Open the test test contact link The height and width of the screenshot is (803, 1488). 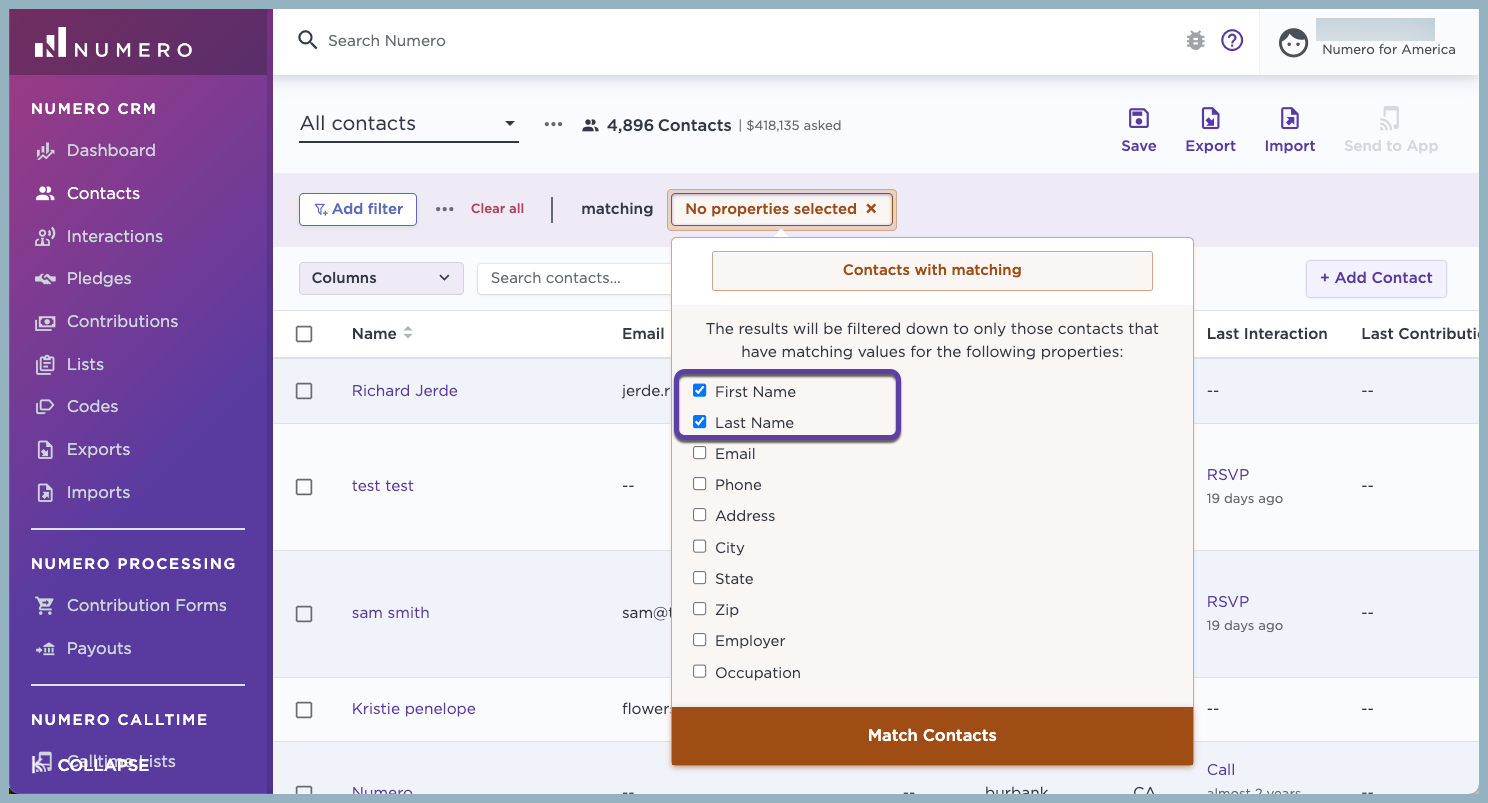pos(383,486)
